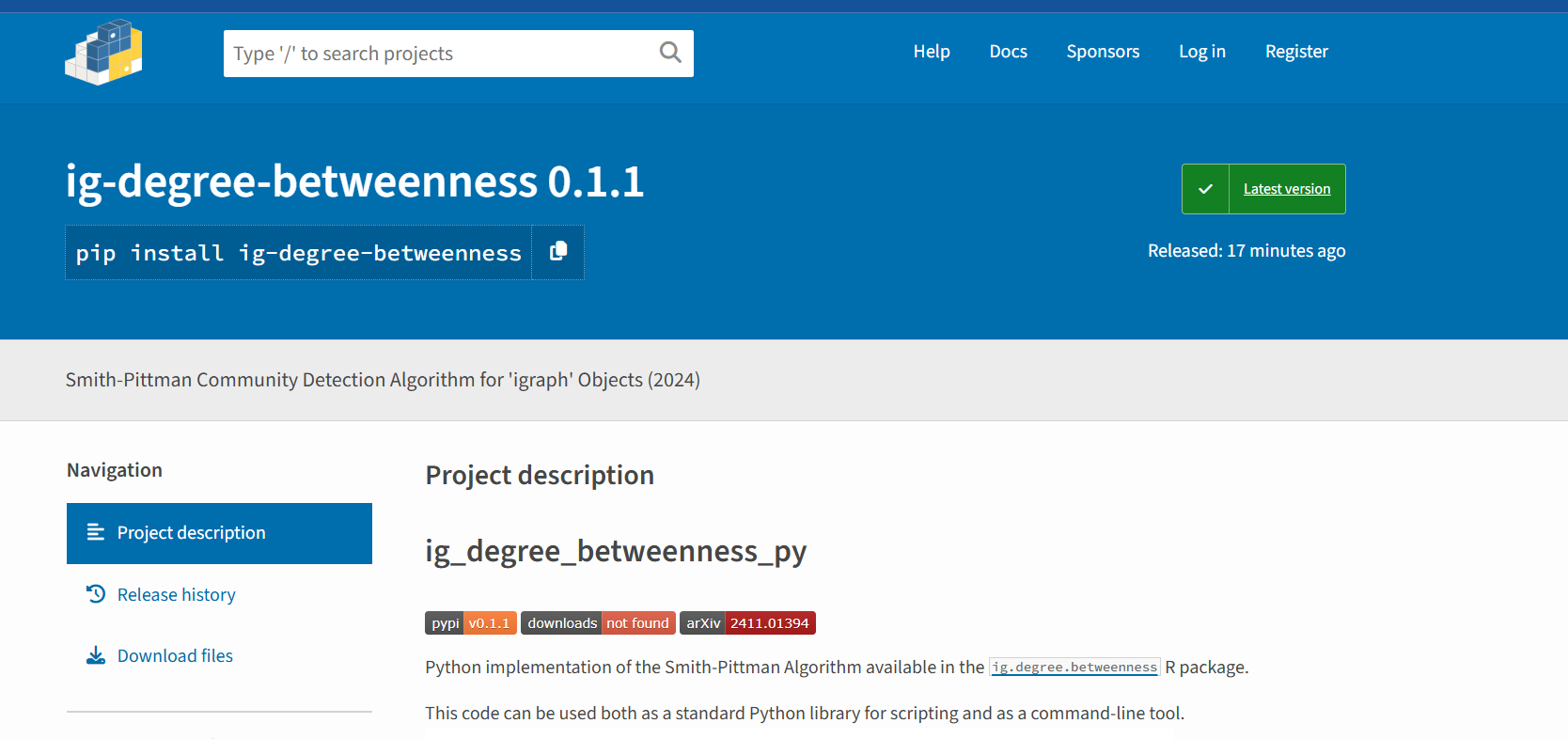This screenshot has width=1568, height=739.
Task: Click the green checkmark next to Latest version
Action: [x=1205, y=189]
